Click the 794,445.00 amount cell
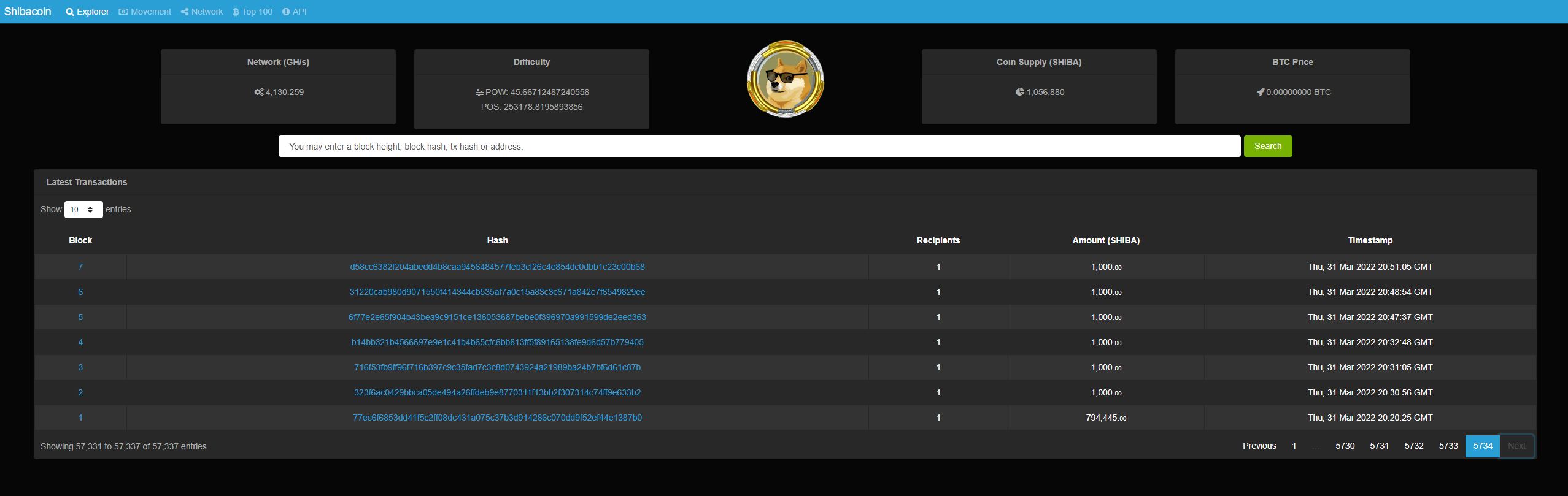 coord(1106,418)
